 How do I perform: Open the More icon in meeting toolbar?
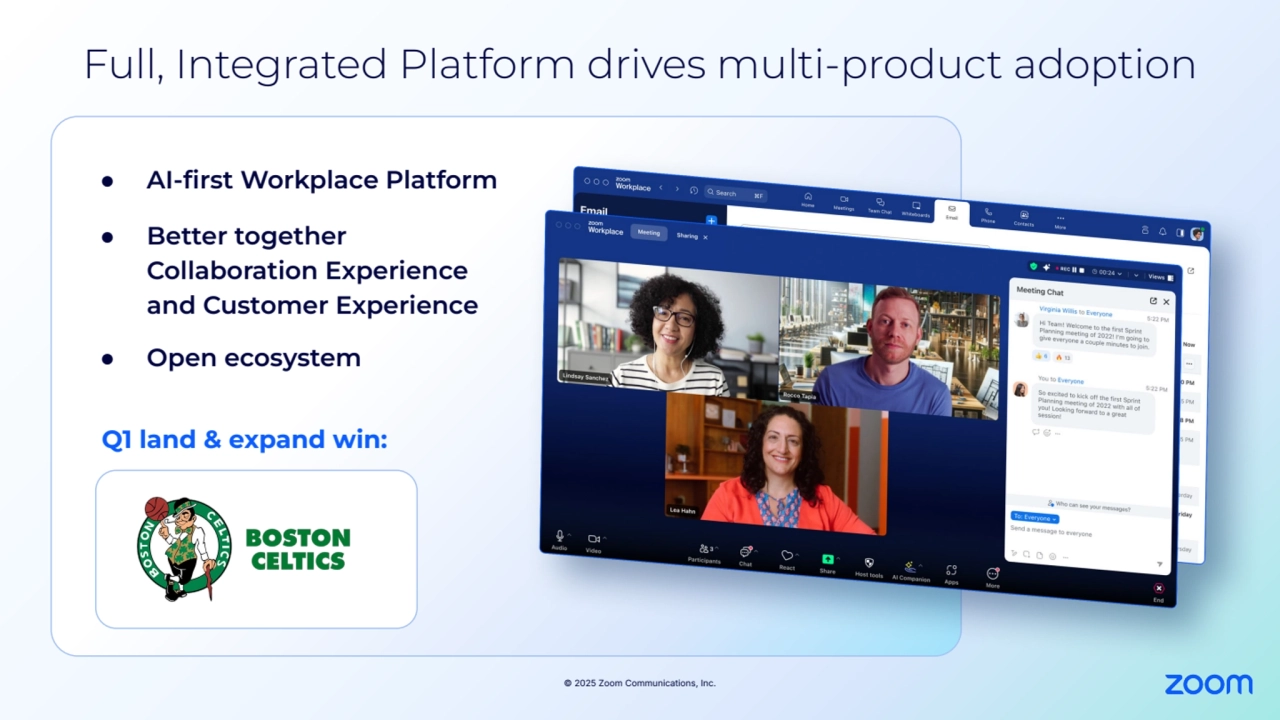click(992, 574)
